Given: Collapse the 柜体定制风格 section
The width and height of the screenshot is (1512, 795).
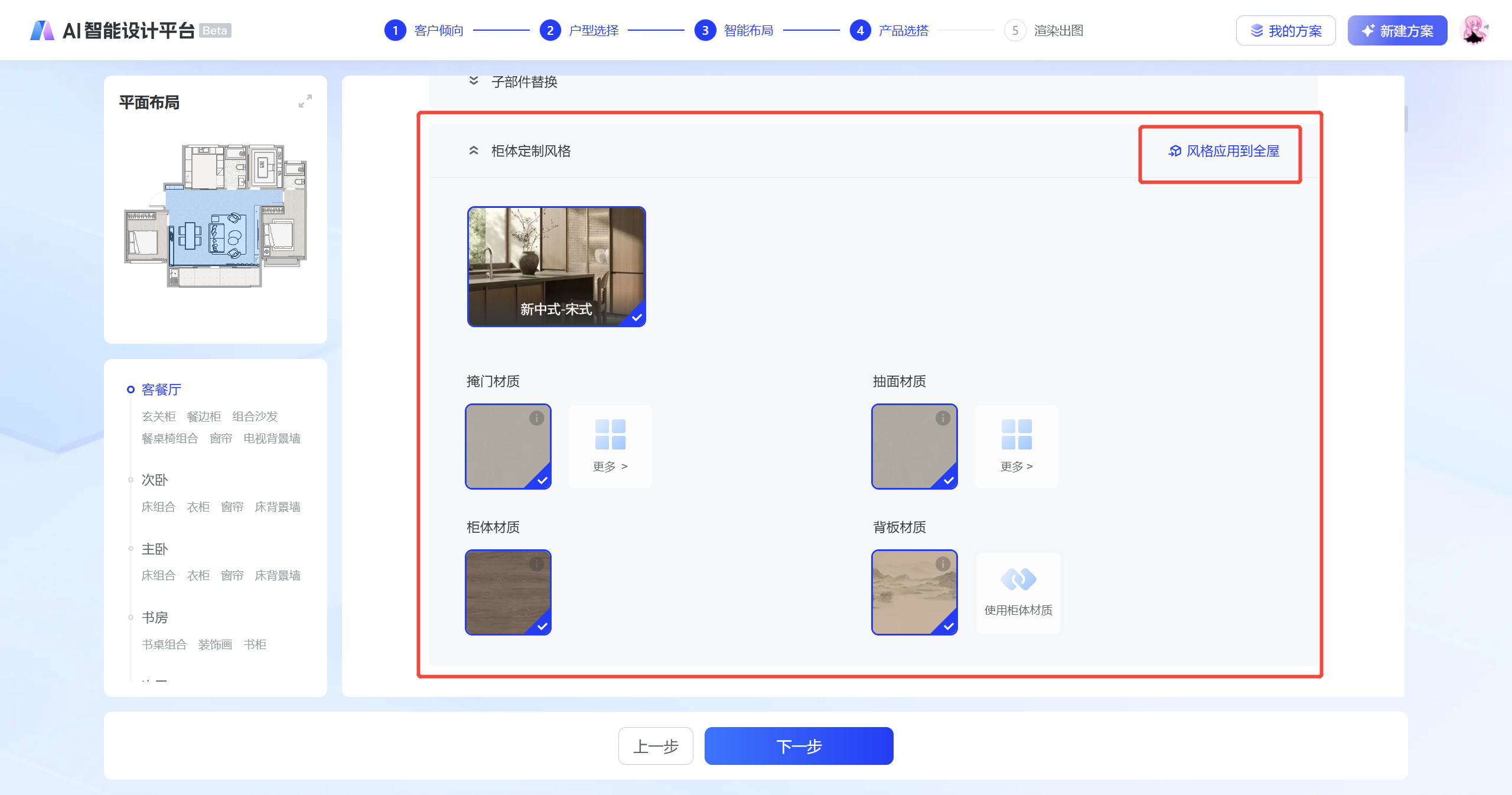Looking at the screenshot, I should coord(474,151).
